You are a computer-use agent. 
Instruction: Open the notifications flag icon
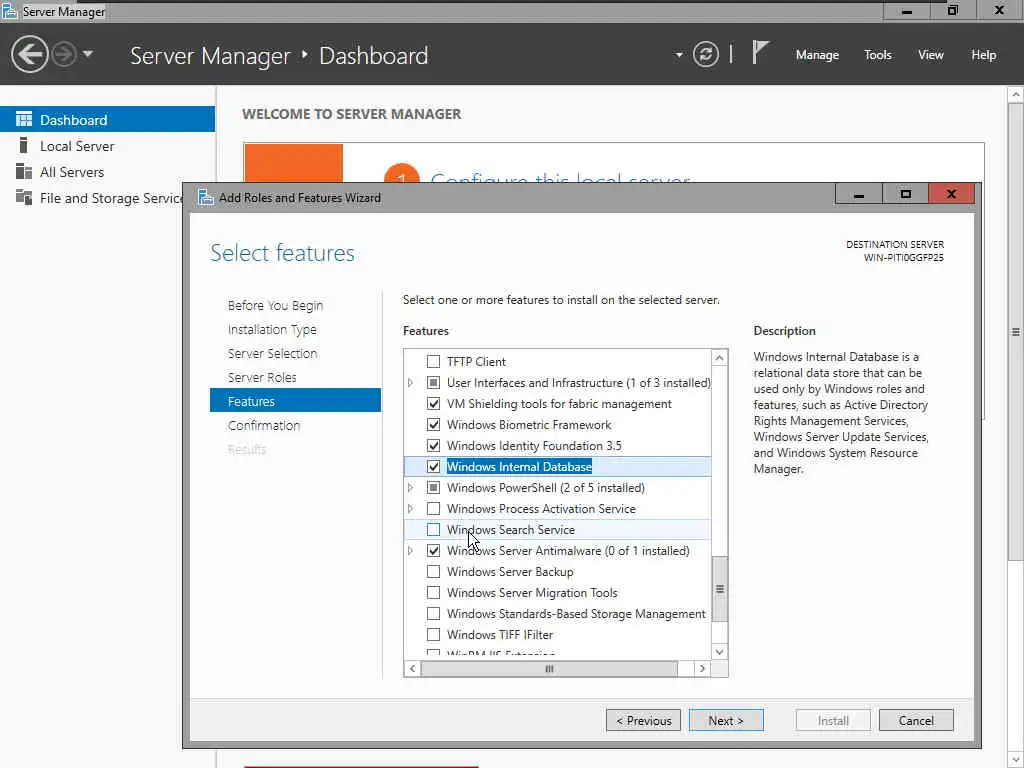click(760, 52)
